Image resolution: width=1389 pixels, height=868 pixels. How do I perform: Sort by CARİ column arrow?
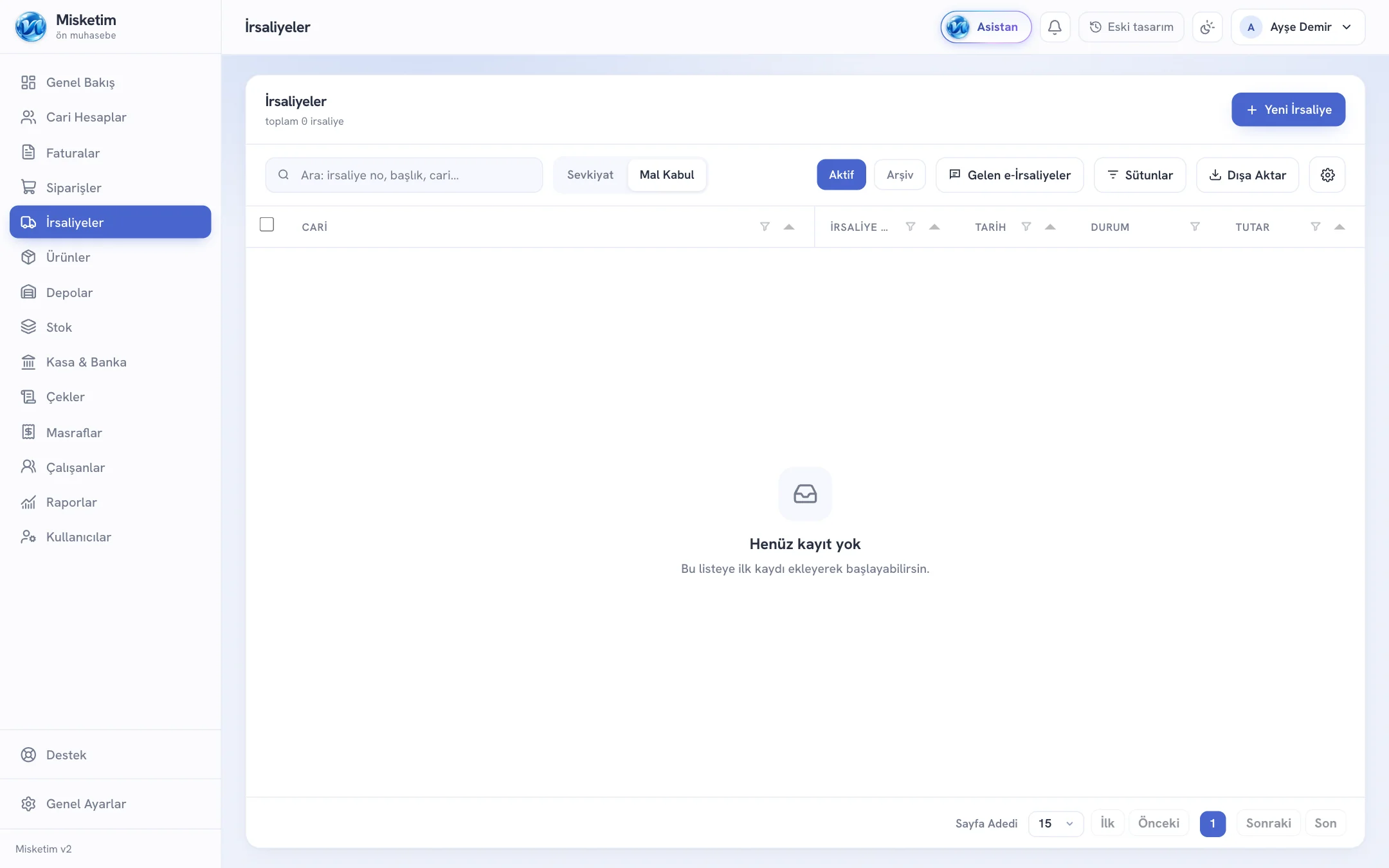point(789,226)
